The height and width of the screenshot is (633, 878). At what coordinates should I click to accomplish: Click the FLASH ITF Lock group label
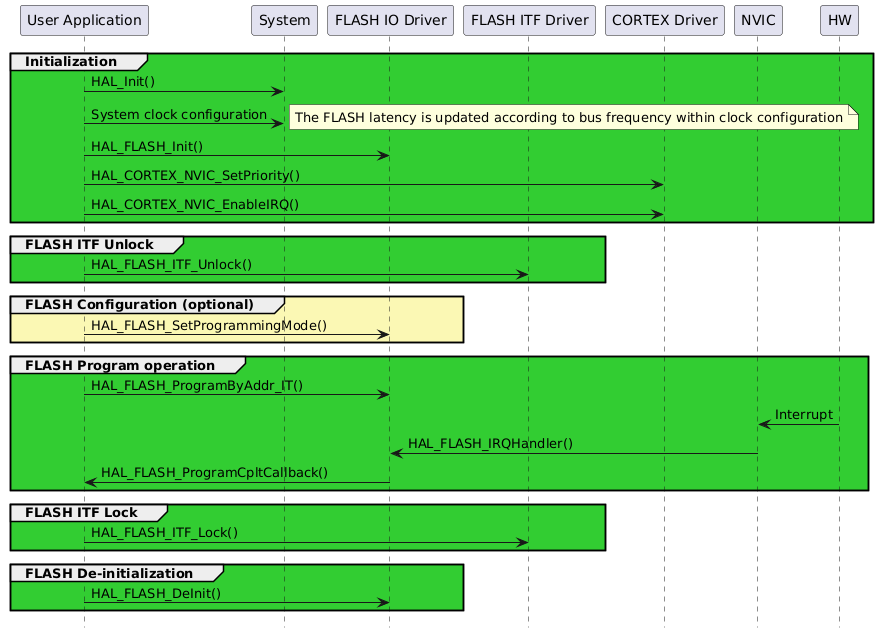[81, 513]
